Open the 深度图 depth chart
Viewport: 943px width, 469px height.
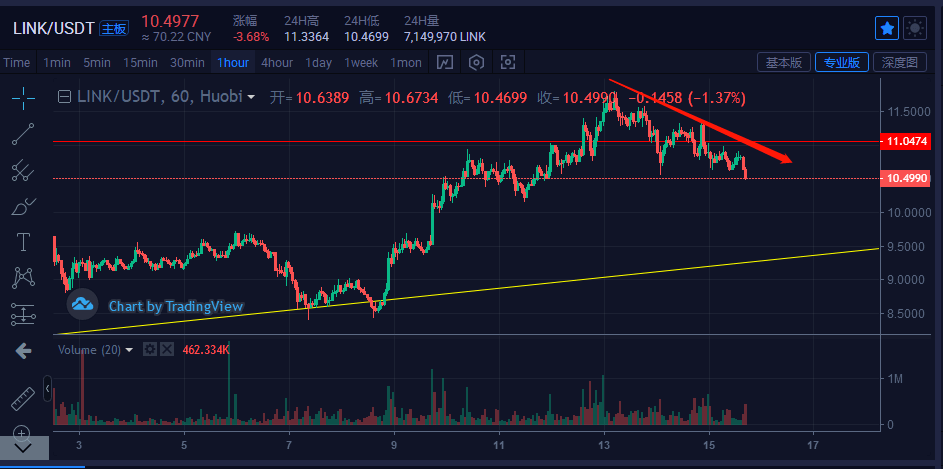coord(899,62)
